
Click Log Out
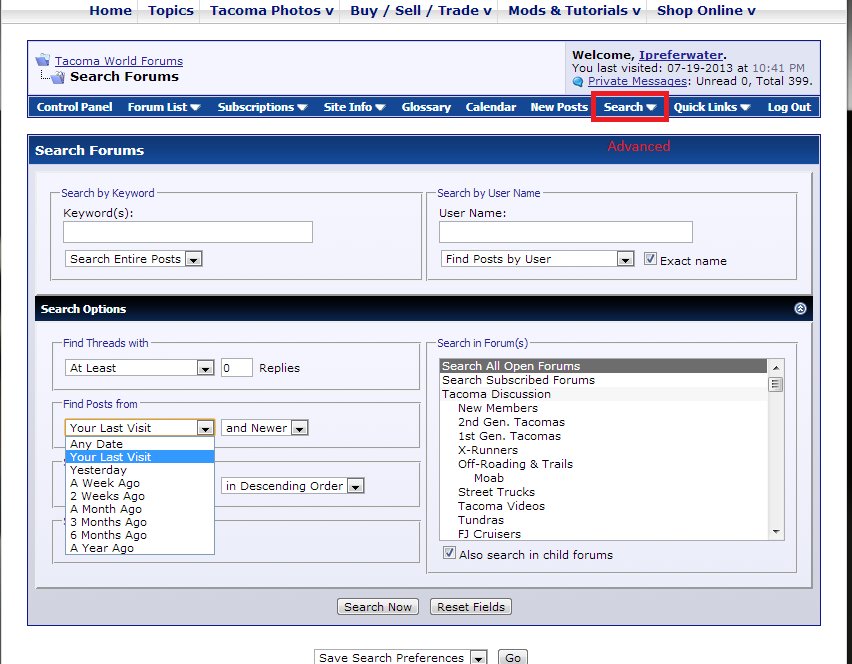coord(789,107)
